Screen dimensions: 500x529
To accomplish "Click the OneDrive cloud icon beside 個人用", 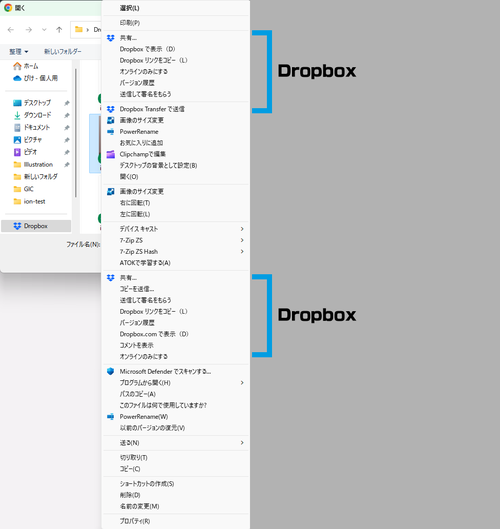I will 17,78.
